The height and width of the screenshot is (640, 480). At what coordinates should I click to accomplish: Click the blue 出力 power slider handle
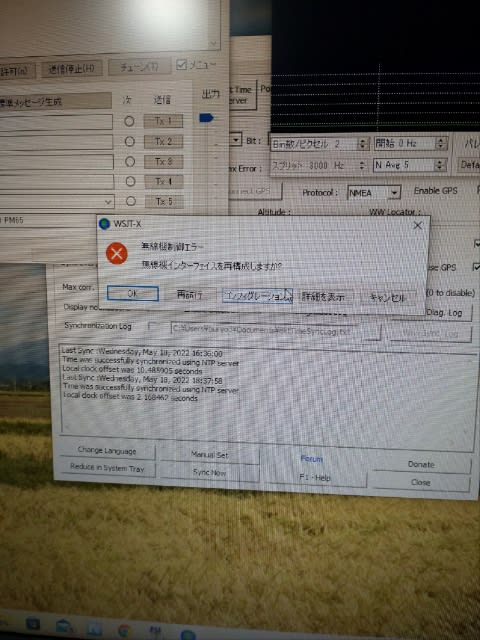(206, 118)
